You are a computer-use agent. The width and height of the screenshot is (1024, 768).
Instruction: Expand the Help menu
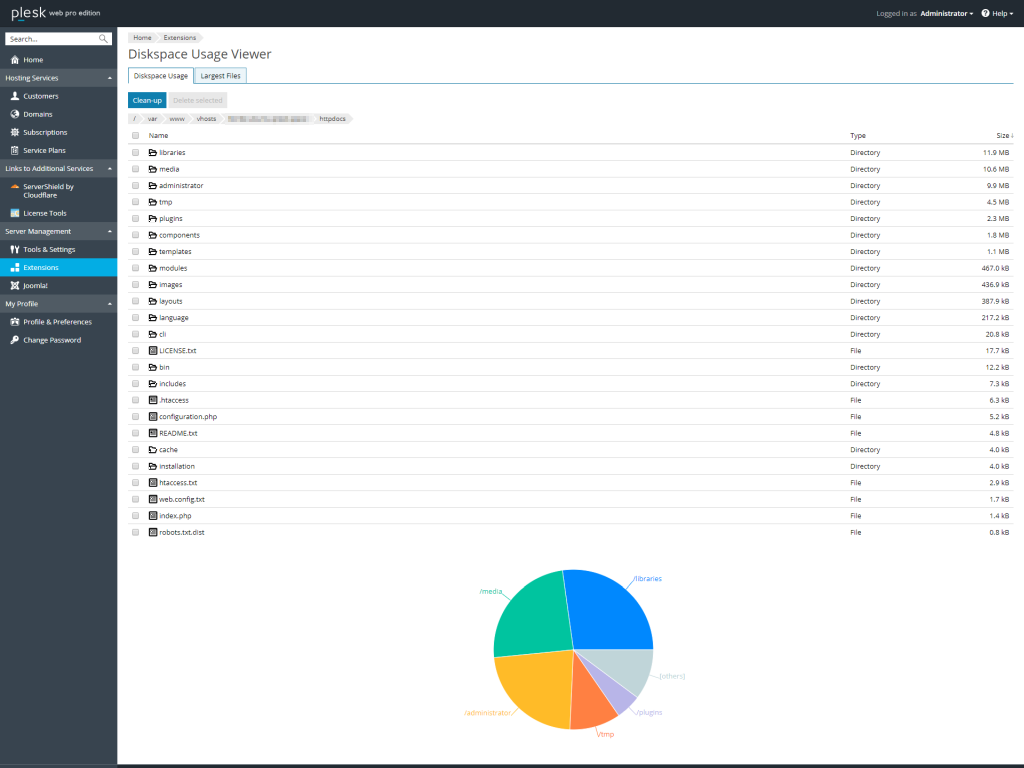click(997, 14)
